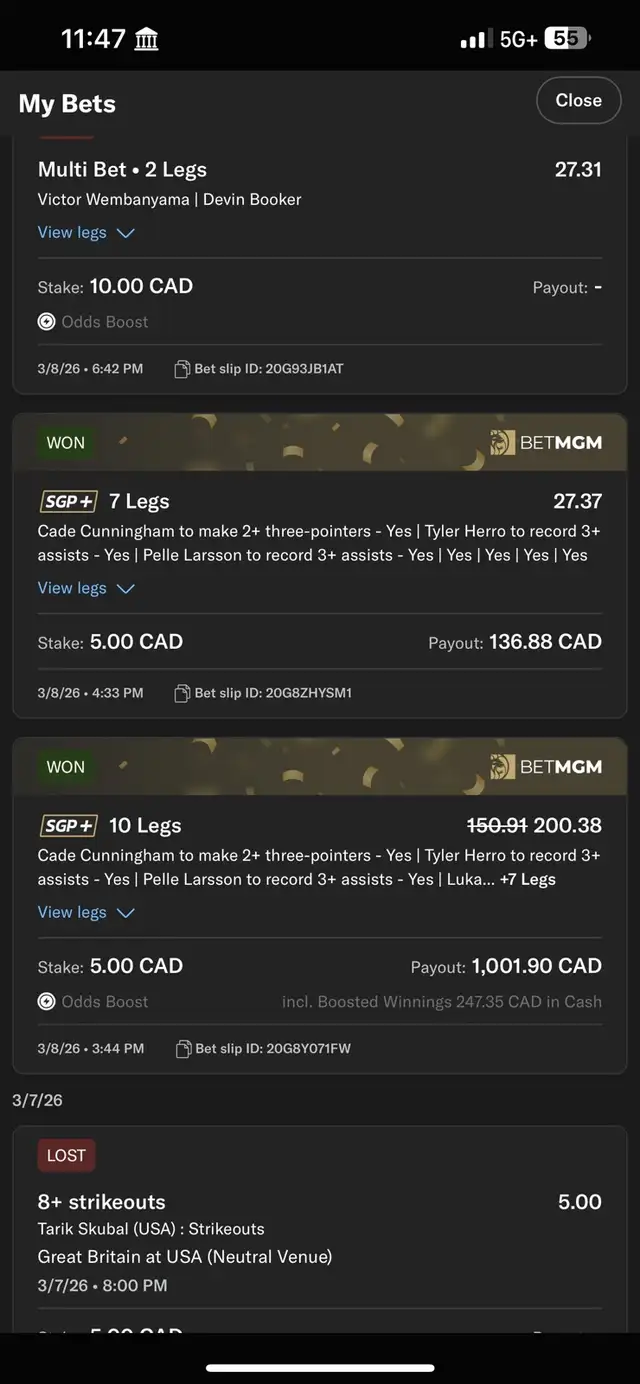Copy Bet slip ID 20G93JB1AT via its document icon

(x=182, y=368)
